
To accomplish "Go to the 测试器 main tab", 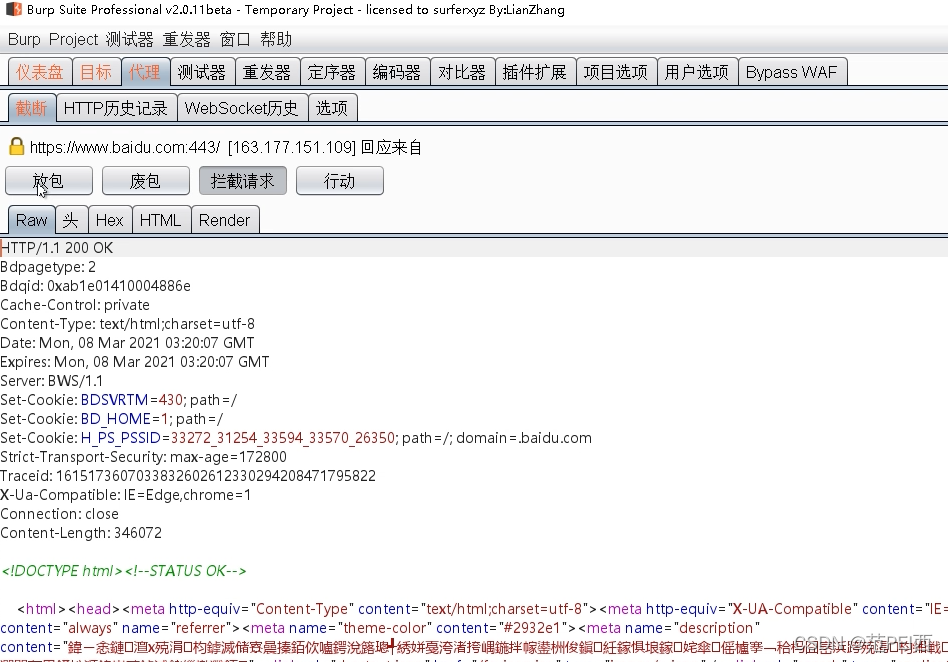I will [x=202, y=73].
